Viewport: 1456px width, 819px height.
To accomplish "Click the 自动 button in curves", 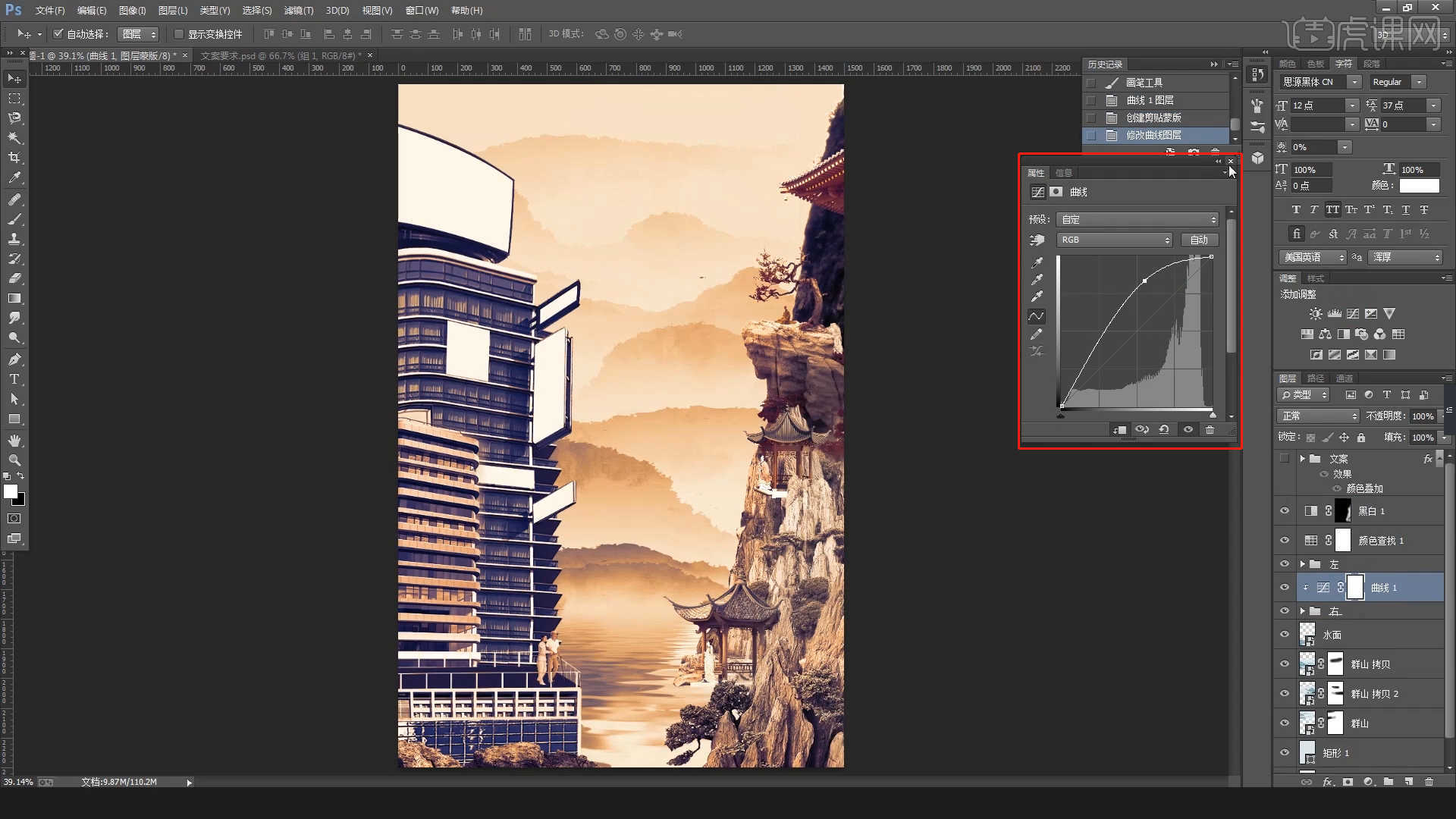I will [1199, 240].
